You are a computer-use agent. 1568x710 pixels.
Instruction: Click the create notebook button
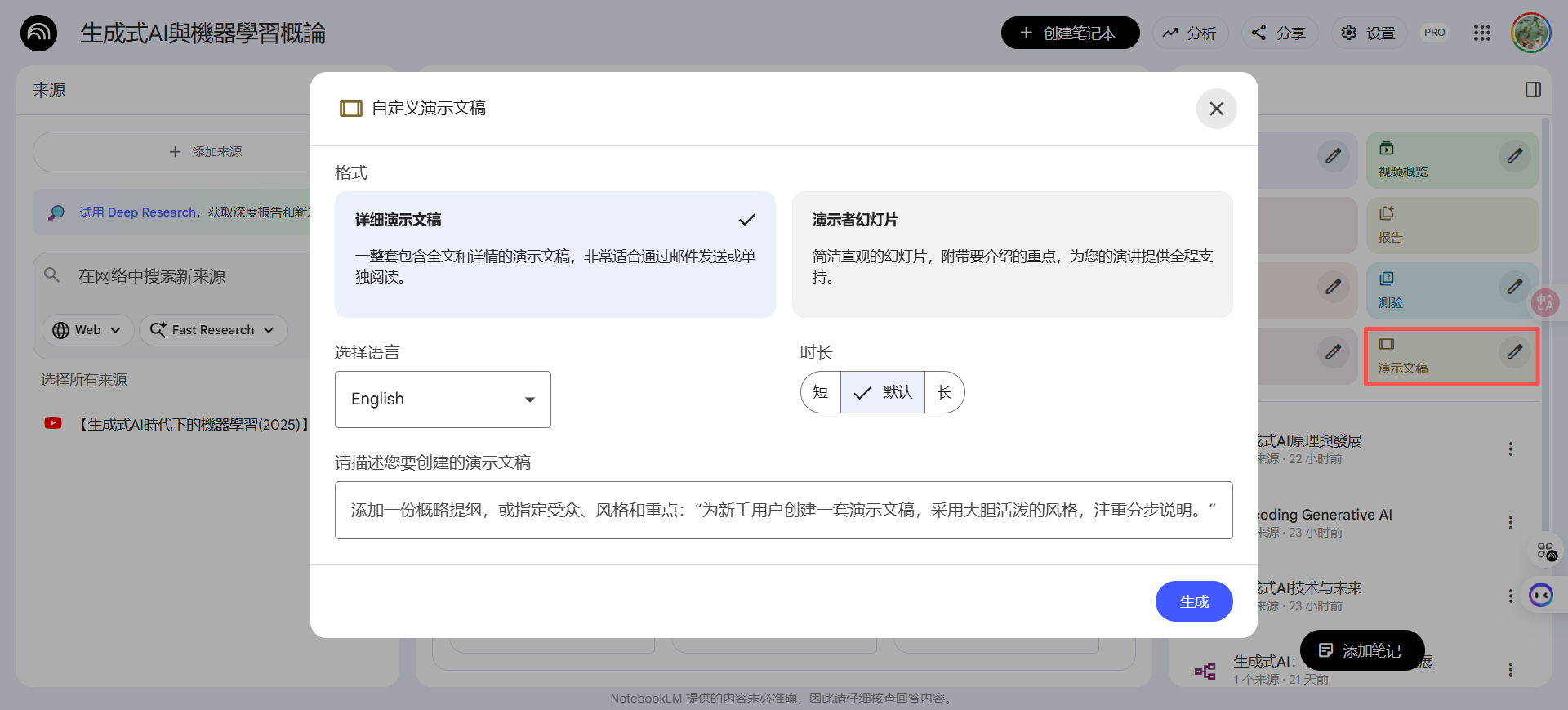click(1070, 33)
